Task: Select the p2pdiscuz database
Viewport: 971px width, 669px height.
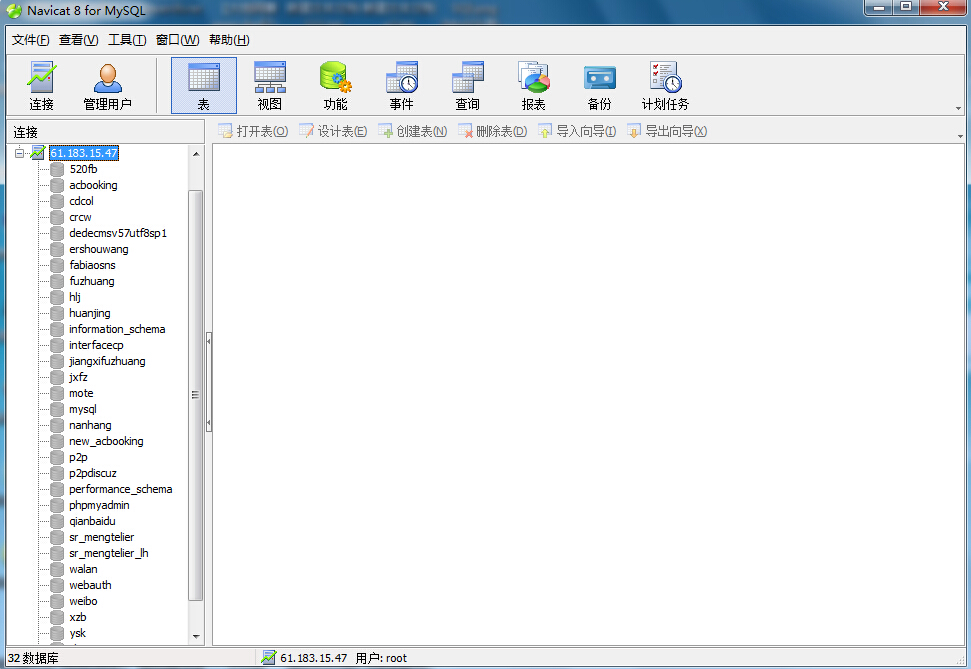Action: click(93, 473)
